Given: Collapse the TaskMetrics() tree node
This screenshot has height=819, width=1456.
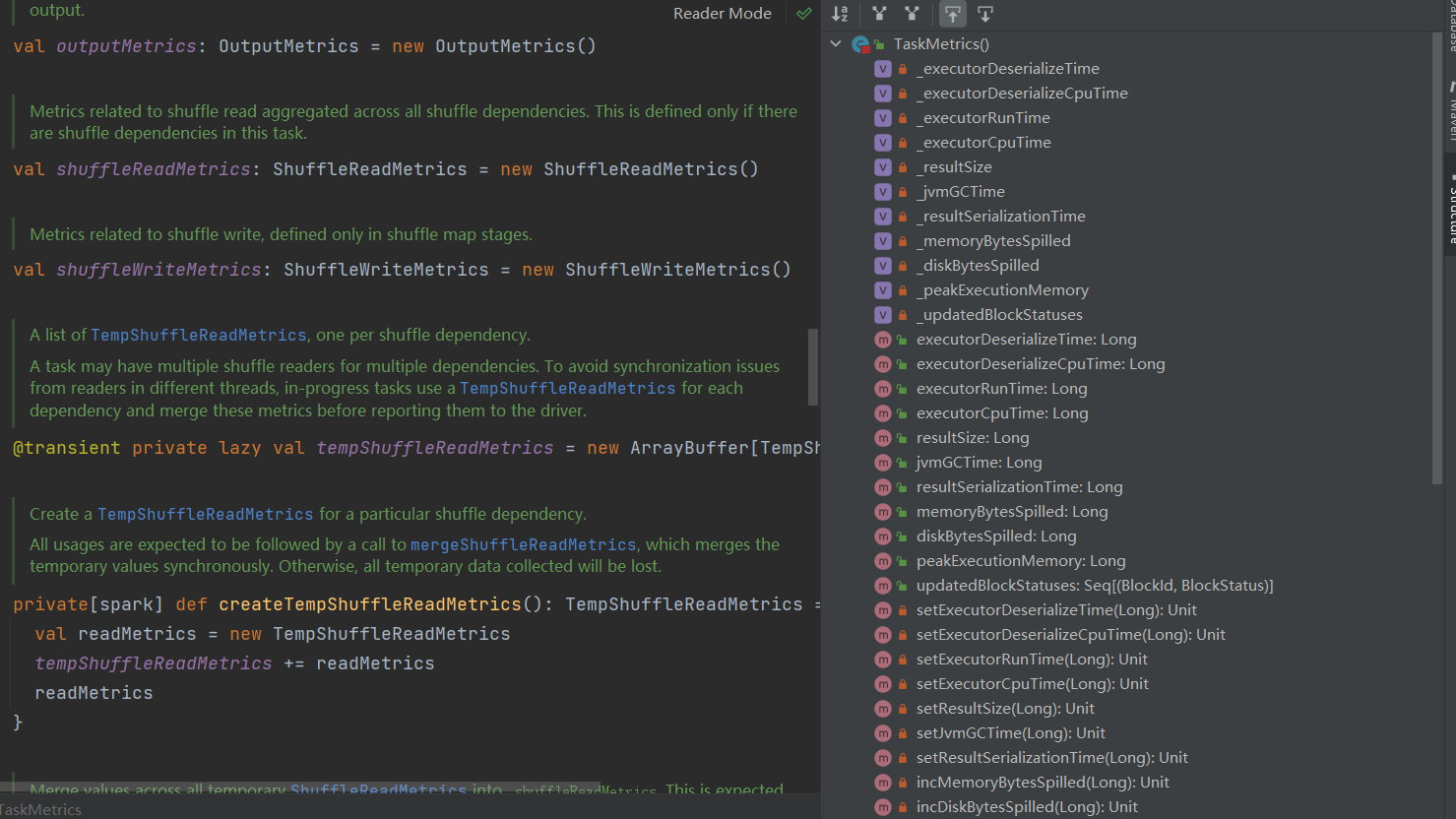Looking at the screenshot, I should pyautogui.click(x=836, y=44).
